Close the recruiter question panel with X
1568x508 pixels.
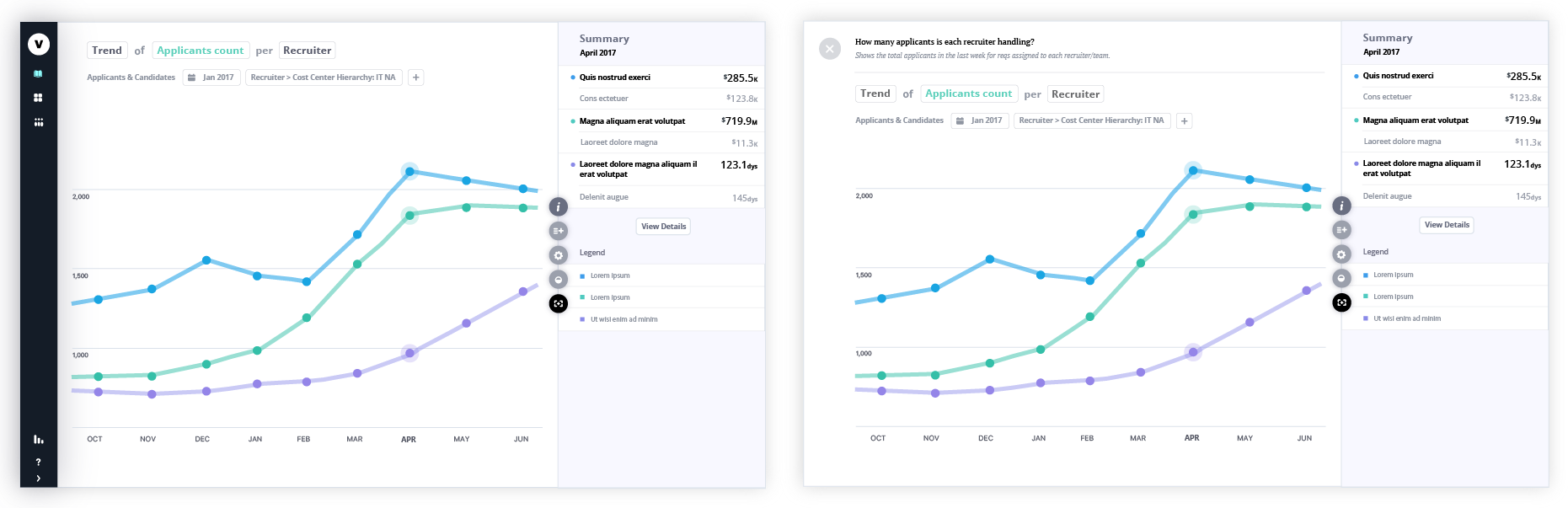[829, 49]
